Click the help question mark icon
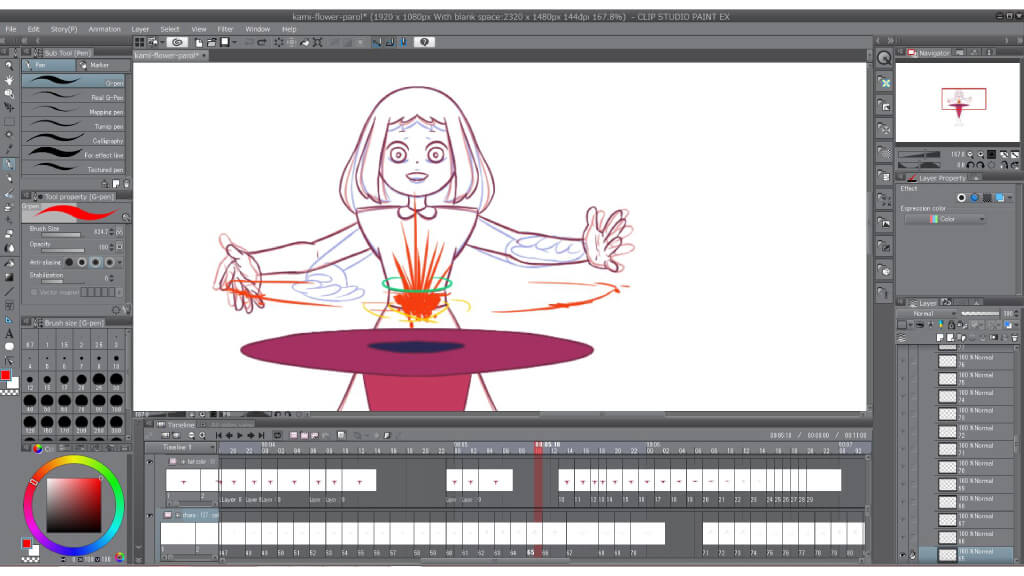This screenshot has width=1024, height=576. (x=425, y=42)
